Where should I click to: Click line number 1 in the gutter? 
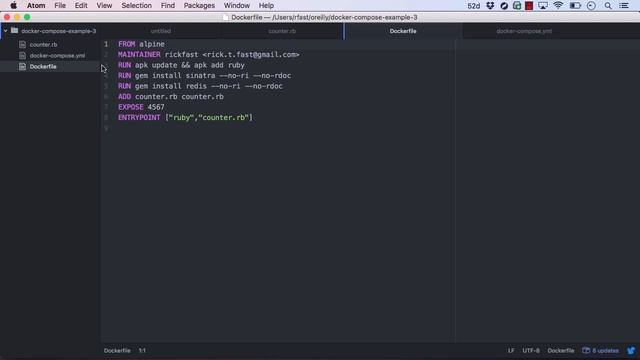[106, 44]
